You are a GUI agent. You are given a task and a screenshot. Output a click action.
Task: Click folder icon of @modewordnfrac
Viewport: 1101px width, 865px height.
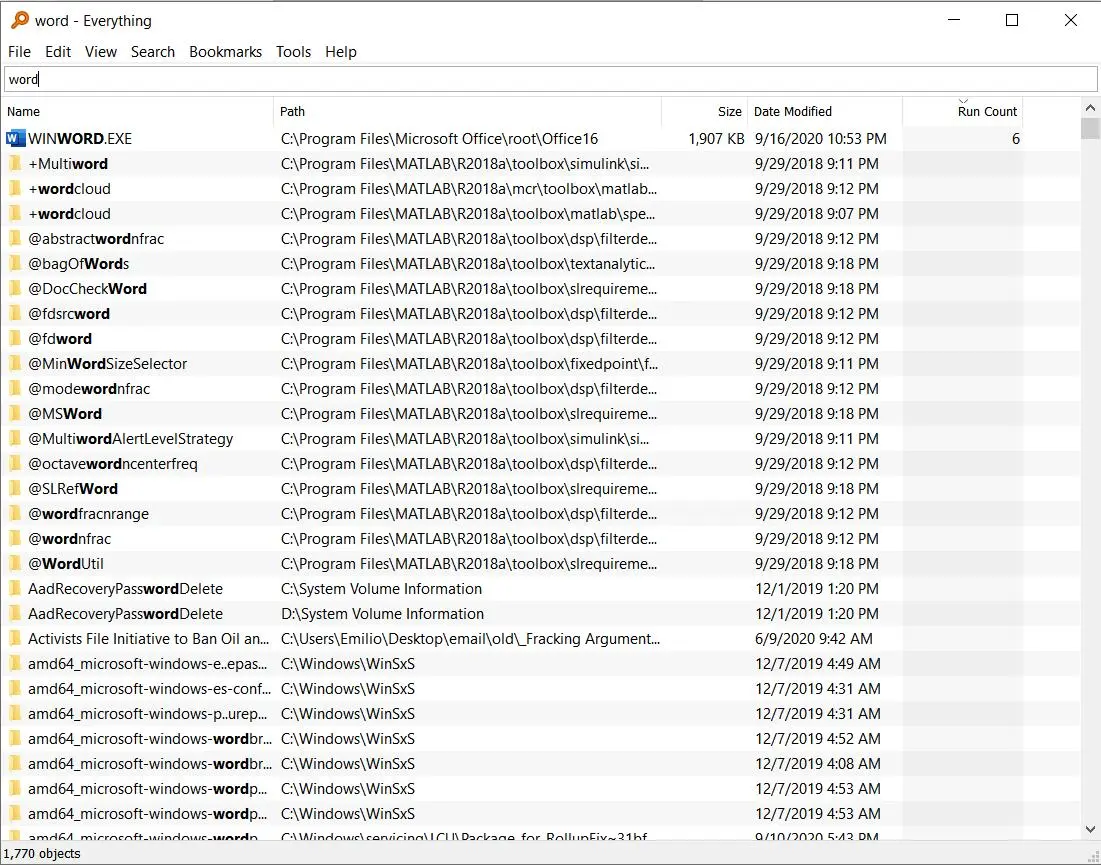click(14, 389)
